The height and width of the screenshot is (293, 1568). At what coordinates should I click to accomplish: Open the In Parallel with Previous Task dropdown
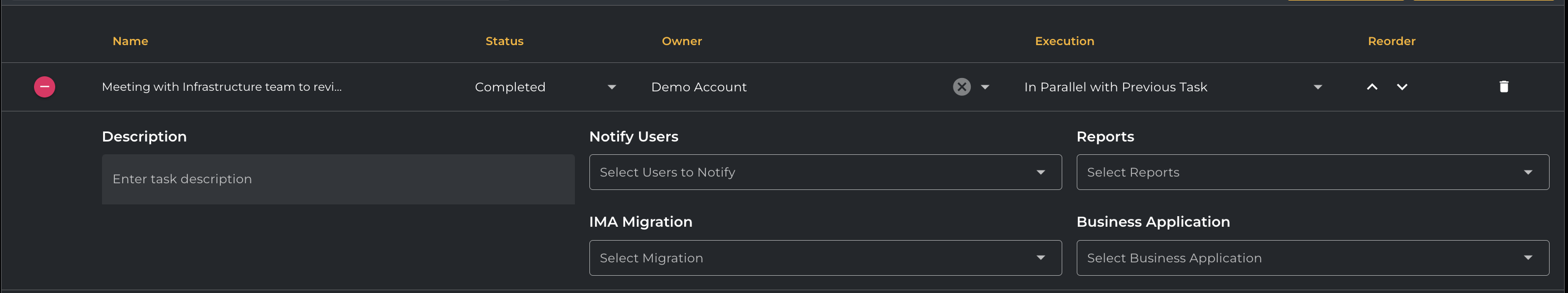1317,87
